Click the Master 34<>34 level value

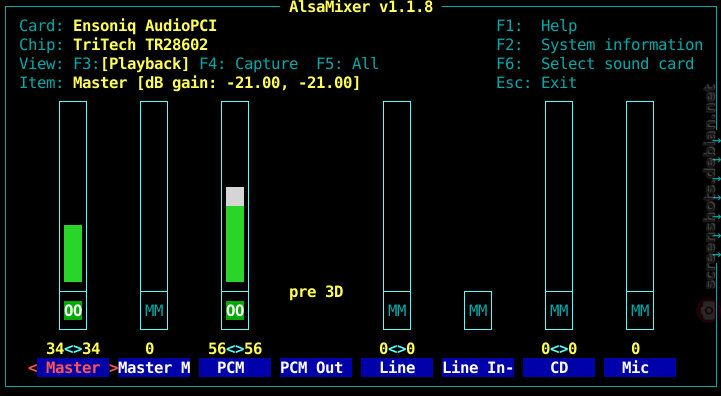coord(73,349)
